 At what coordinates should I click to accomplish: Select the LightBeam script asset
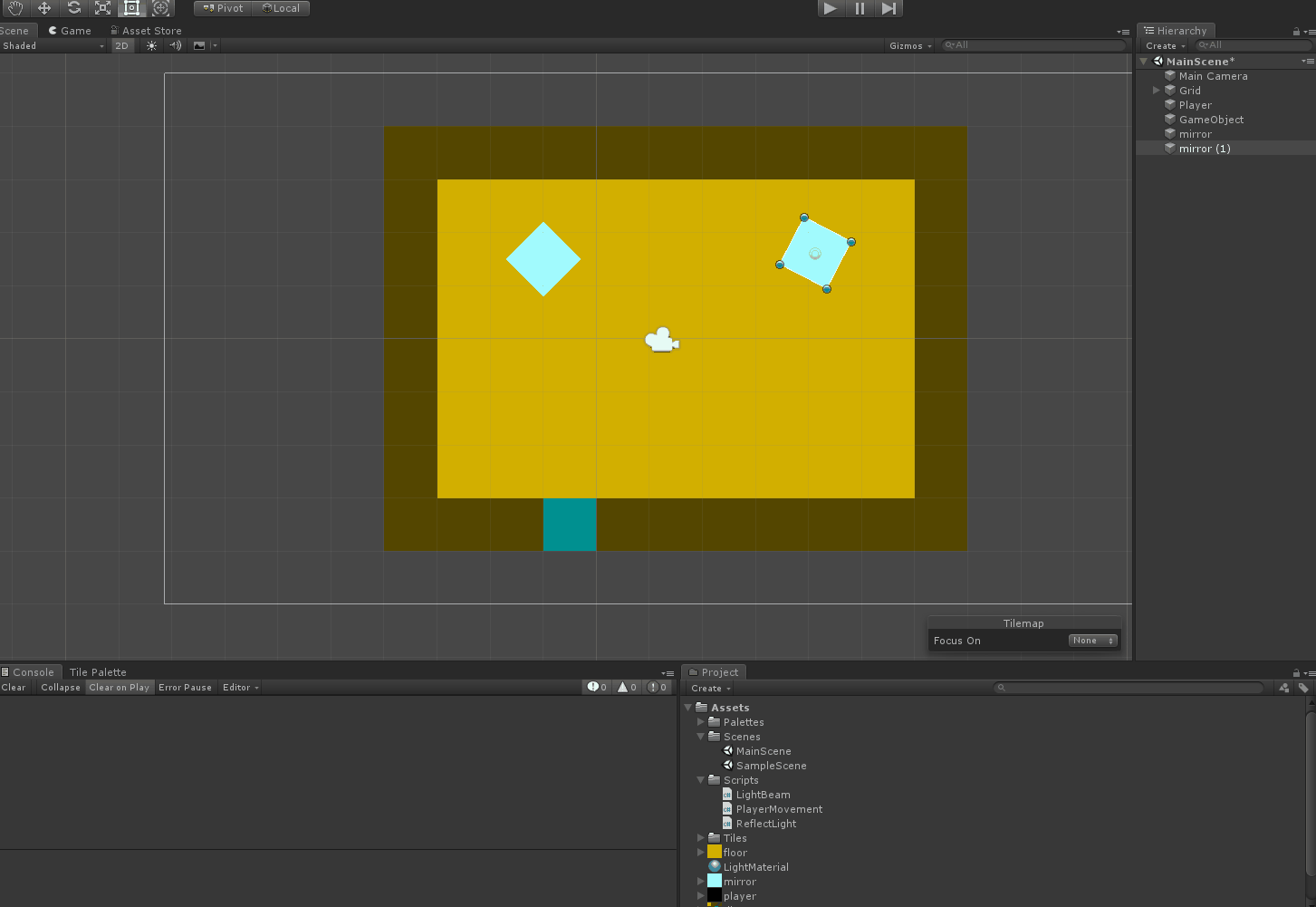763,795
